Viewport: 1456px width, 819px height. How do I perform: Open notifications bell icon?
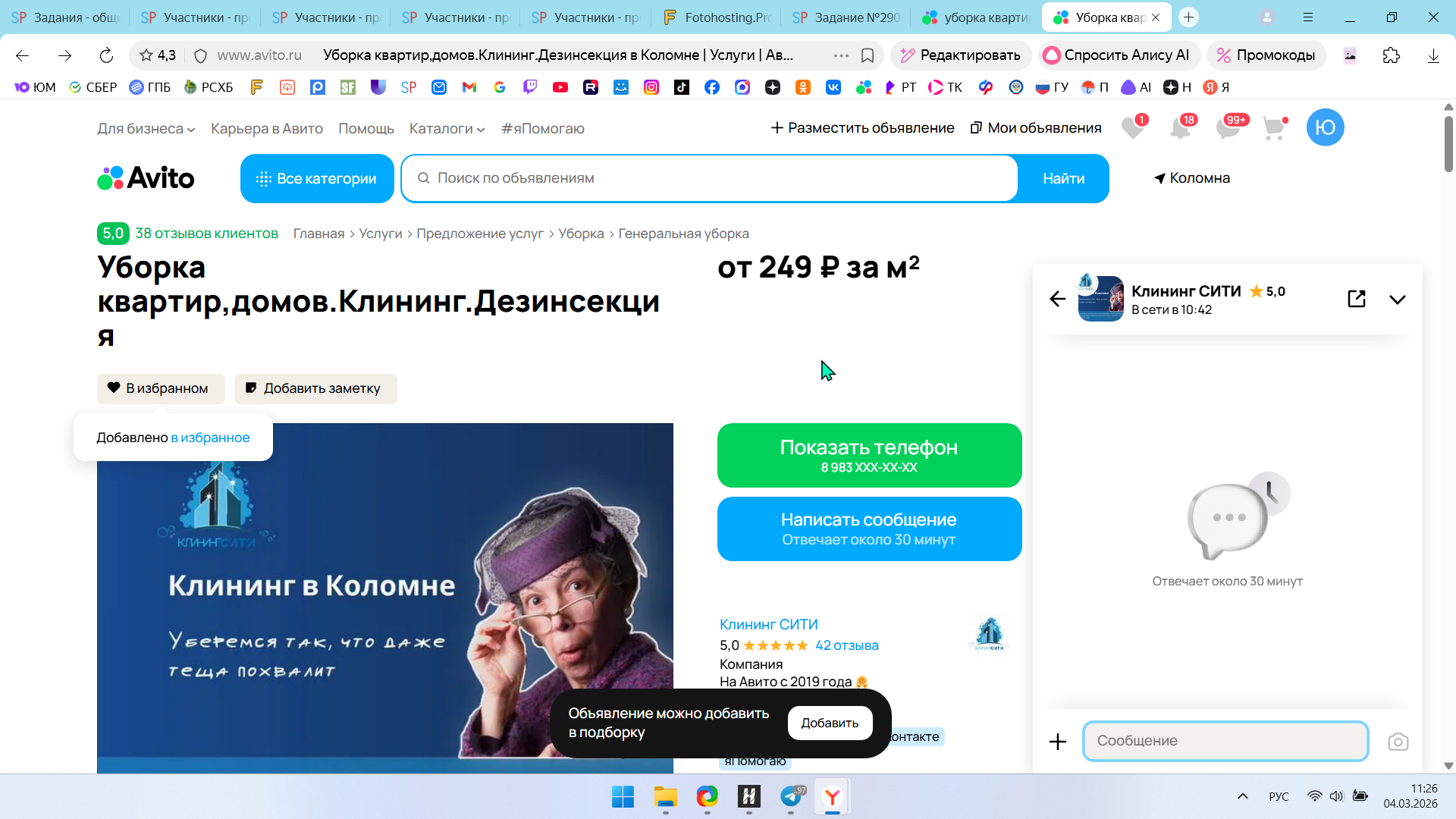coord(1180,128)
